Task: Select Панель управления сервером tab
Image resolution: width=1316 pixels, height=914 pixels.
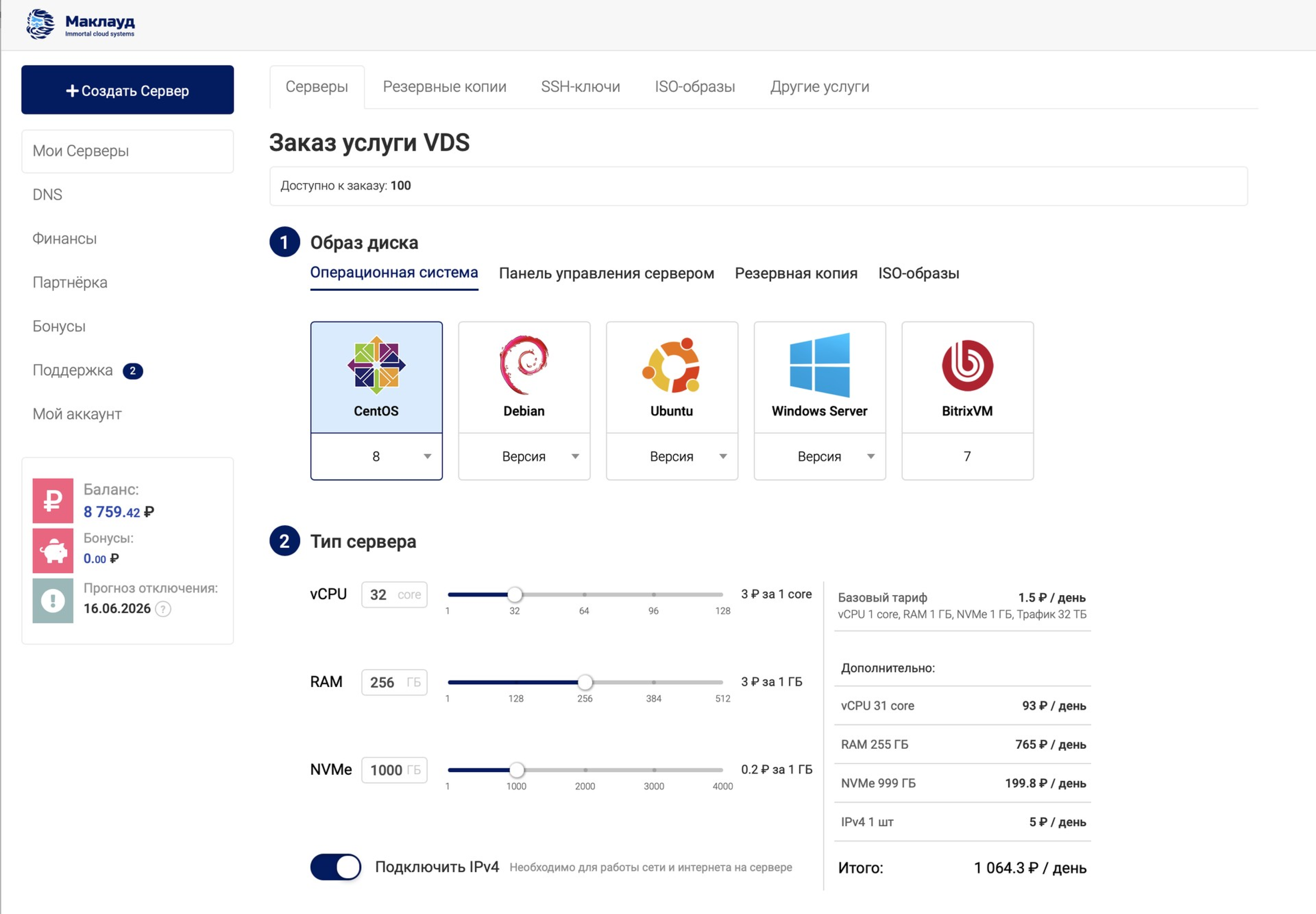Action: [x=606, y=273]
